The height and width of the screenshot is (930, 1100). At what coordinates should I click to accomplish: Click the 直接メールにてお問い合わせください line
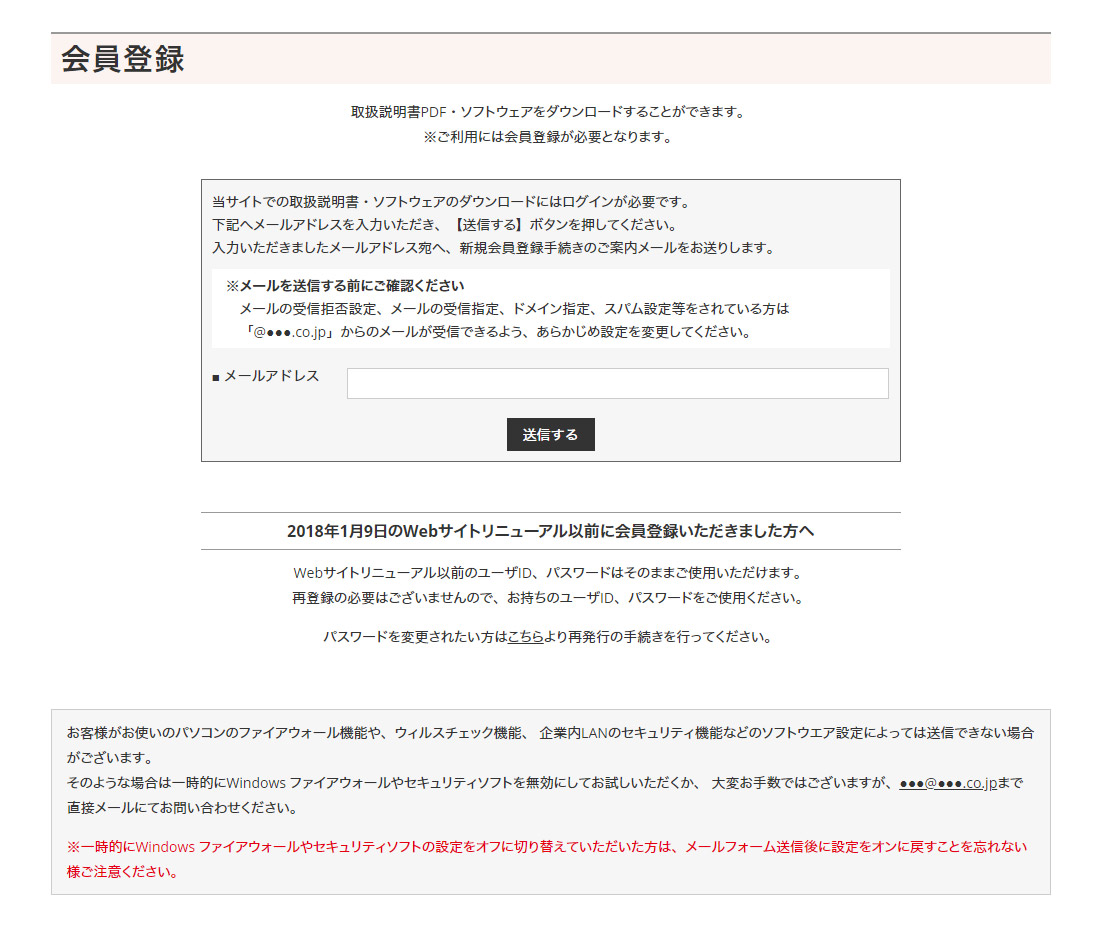[x=183, y=808]
